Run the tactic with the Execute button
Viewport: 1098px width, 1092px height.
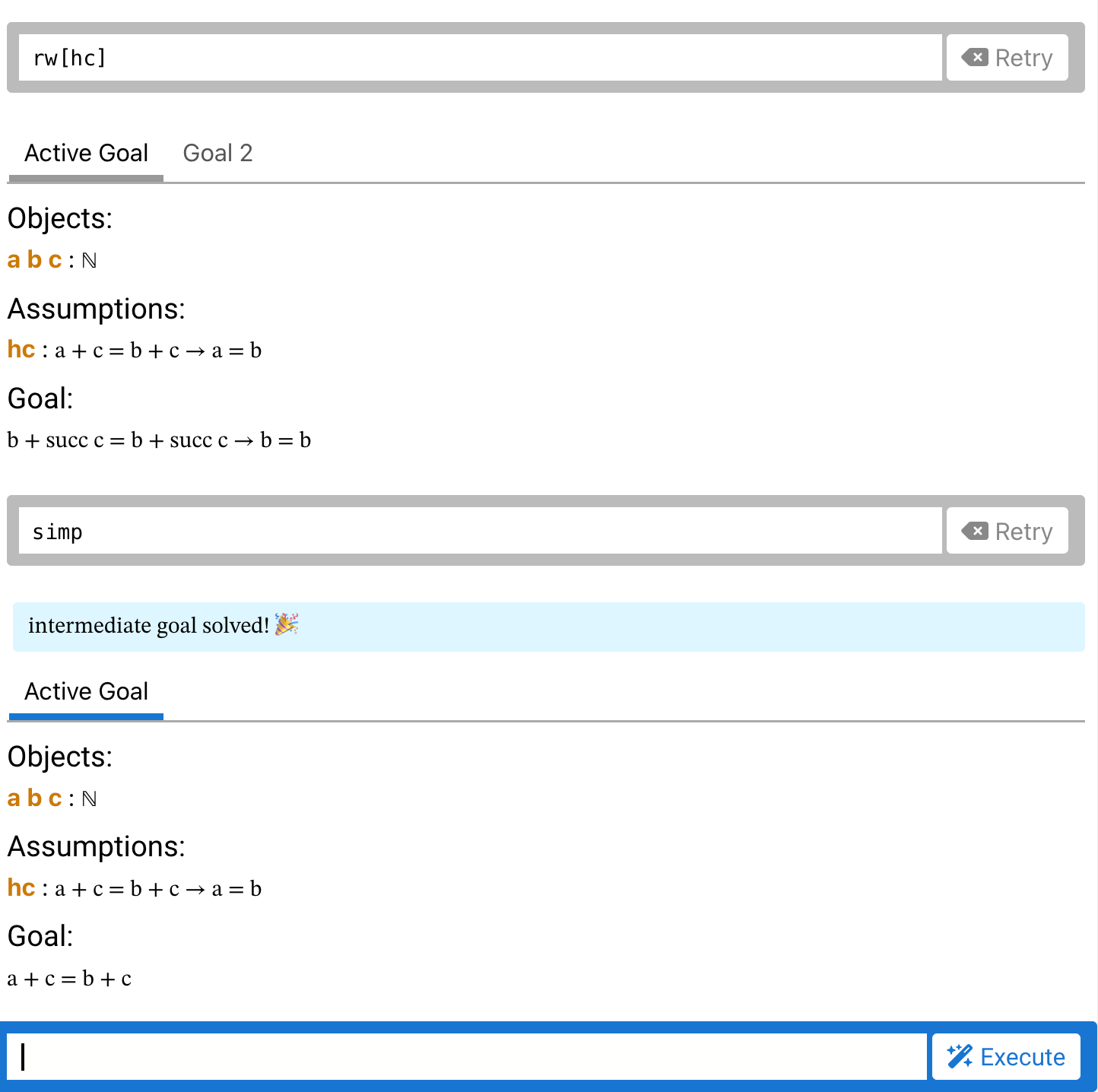point(1006,1056)
